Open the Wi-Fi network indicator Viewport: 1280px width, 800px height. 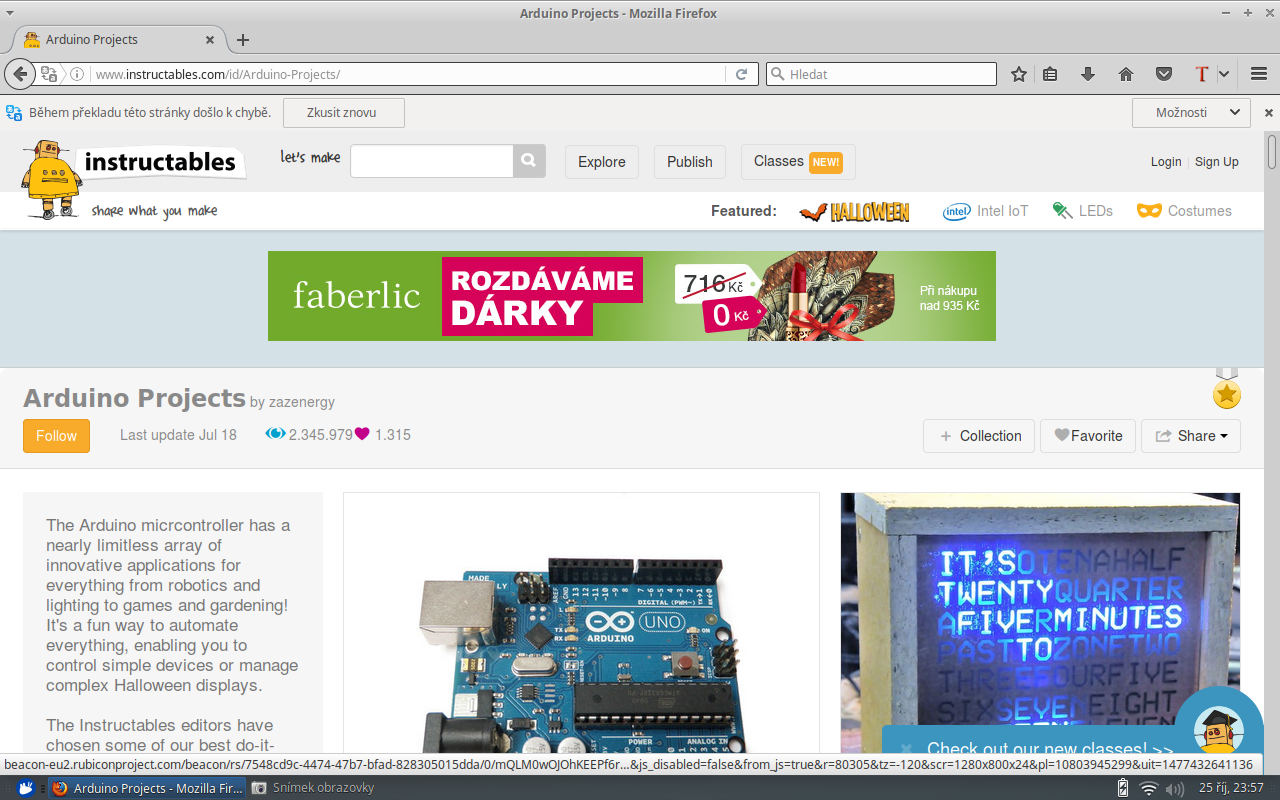(1149, 788)
